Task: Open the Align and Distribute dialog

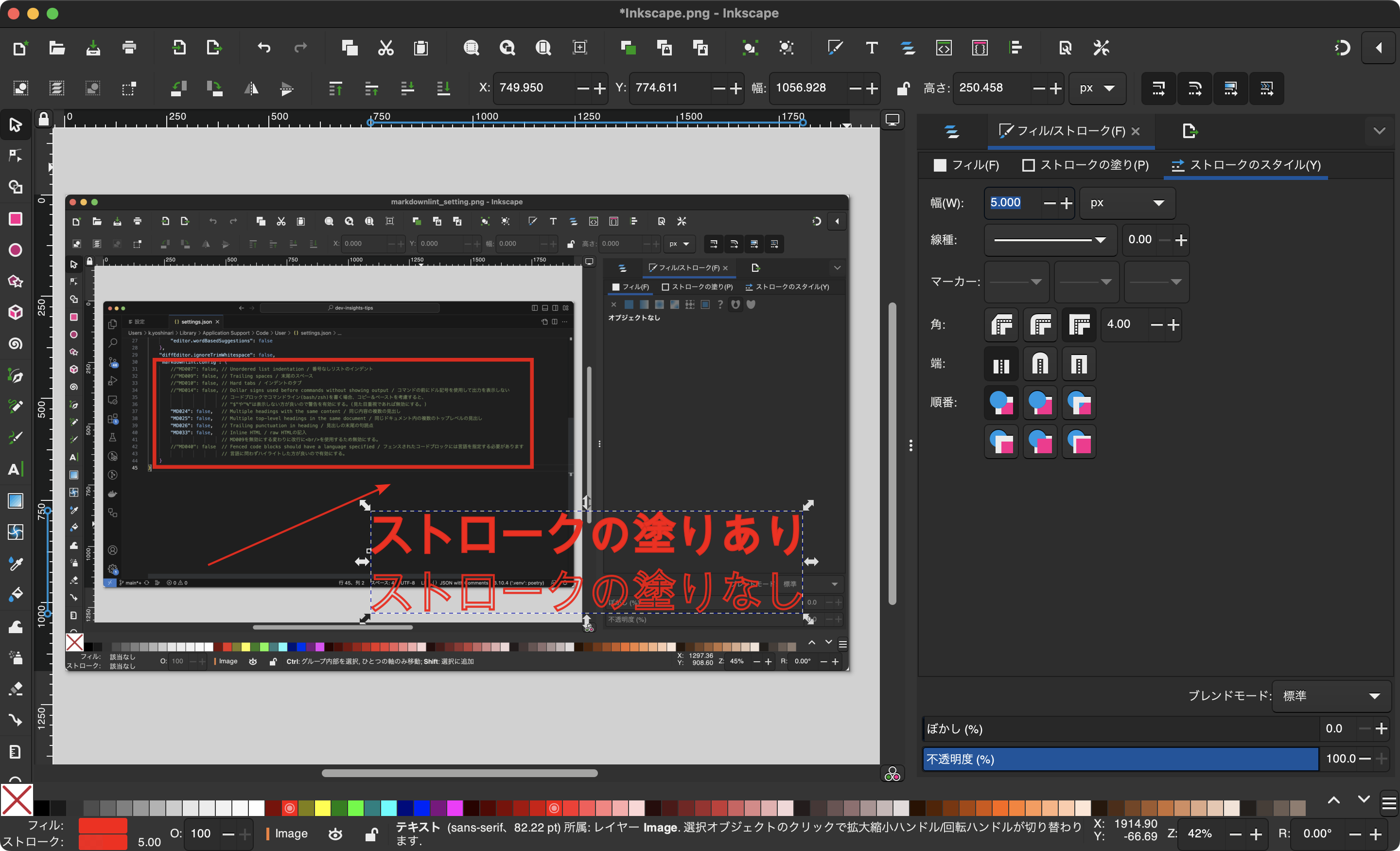Action: point(1015,48)
